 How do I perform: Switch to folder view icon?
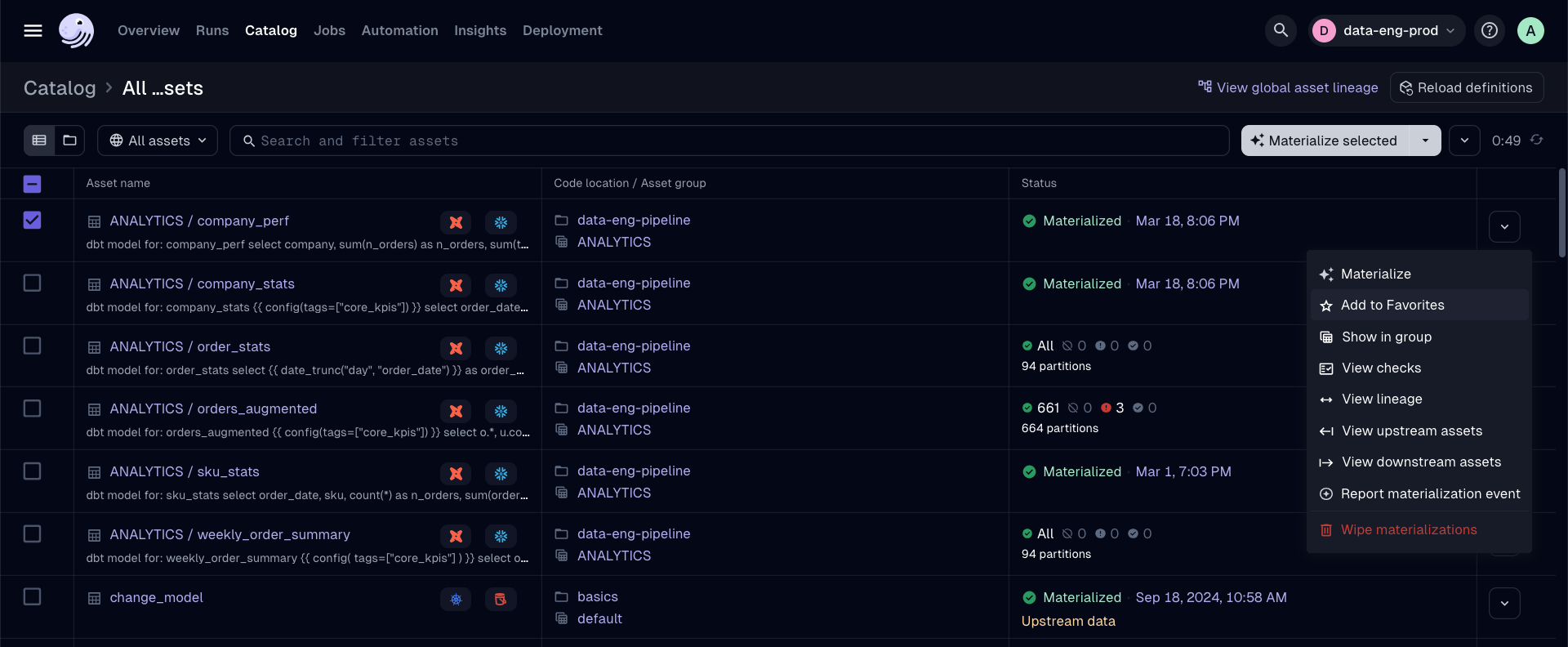[x=70, y=141]
